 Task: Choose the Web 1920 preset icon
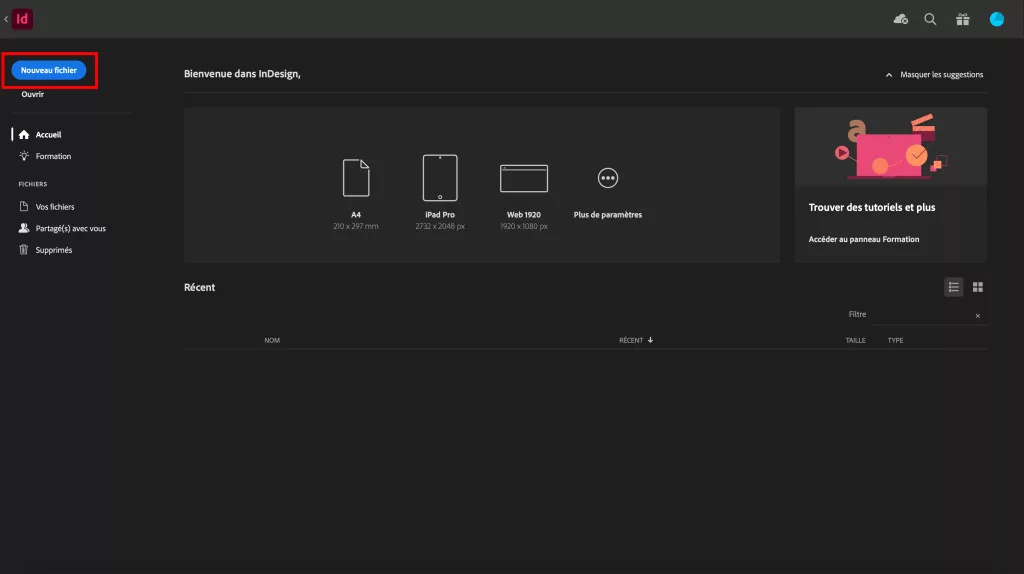pos(524,178)
